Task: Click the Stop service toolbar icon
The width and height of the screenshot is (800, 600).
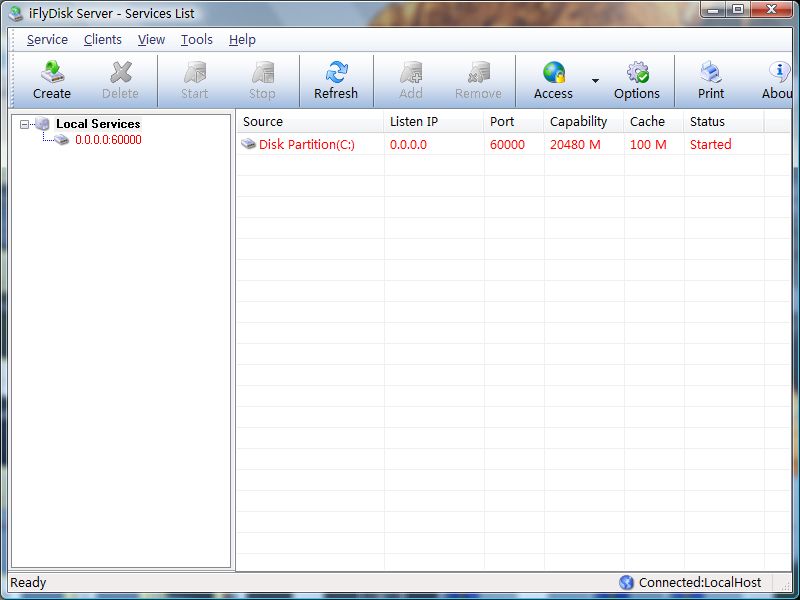Action: [262, 73]
